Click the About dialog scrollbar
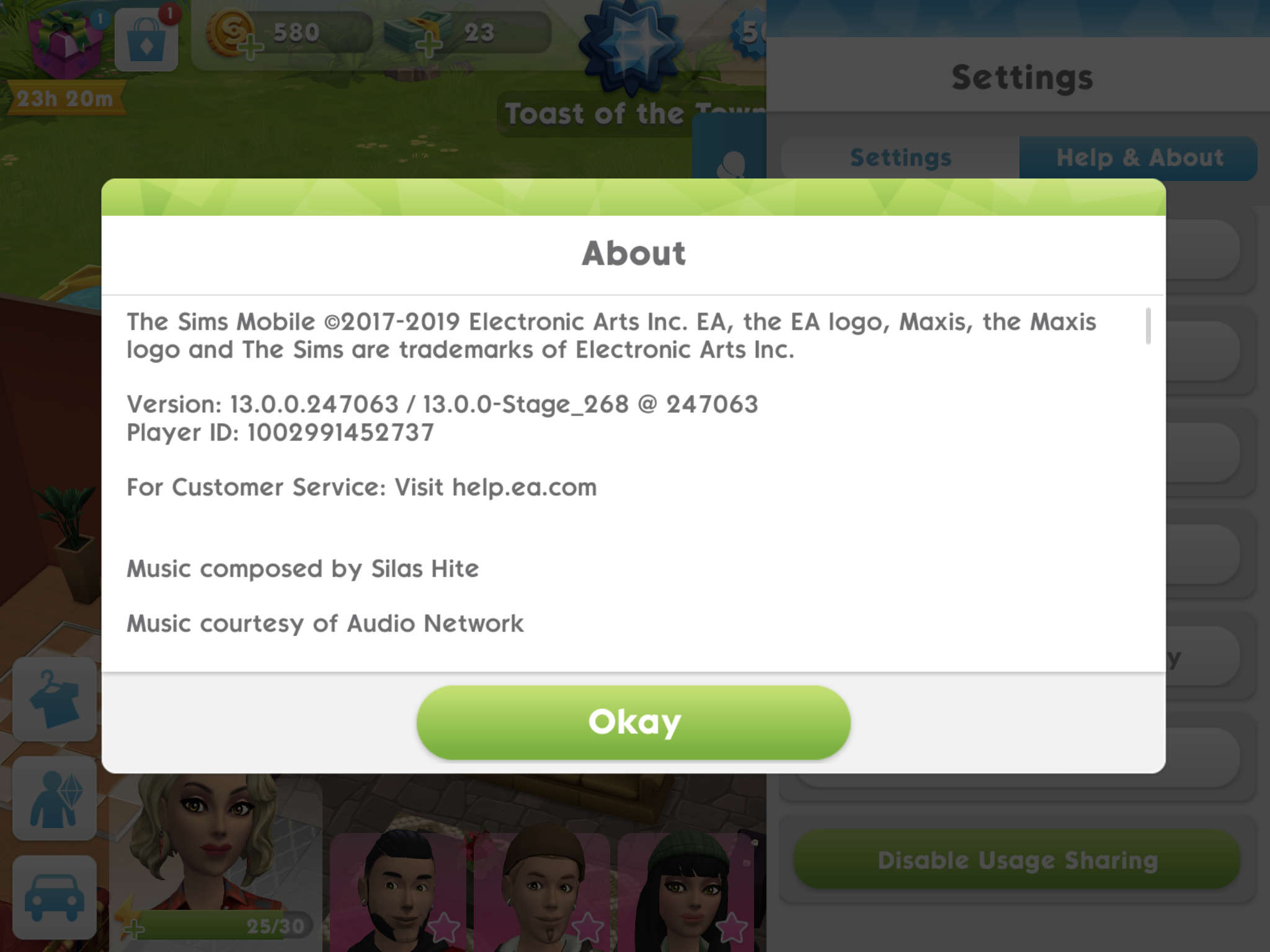Image resolution: width=1270 pixels, height=952 pixels. (1148, 325)
